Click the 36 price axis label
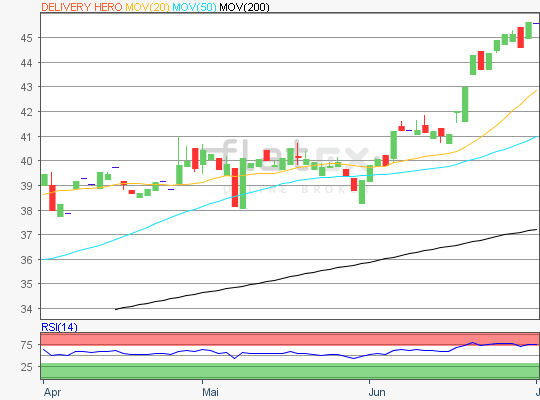540x400 pixels. pos(27,260)
